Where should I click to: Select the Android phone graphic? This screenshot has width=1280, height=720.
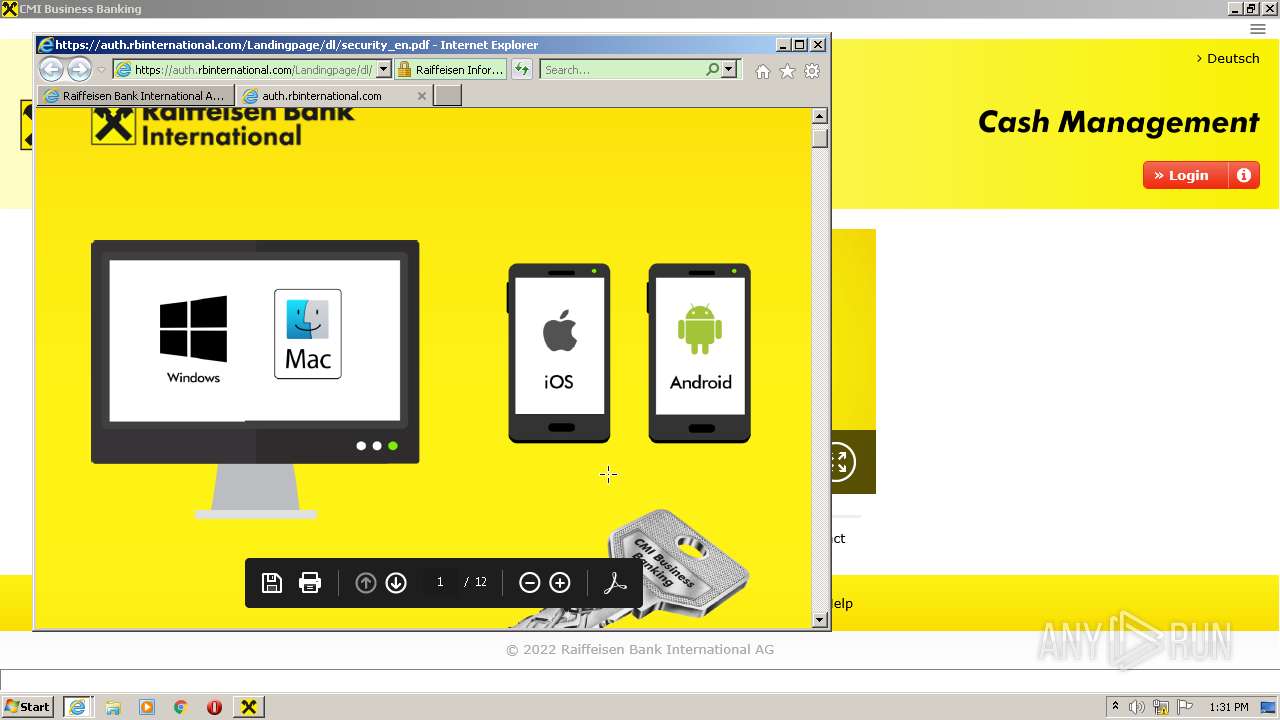point(700,353)
